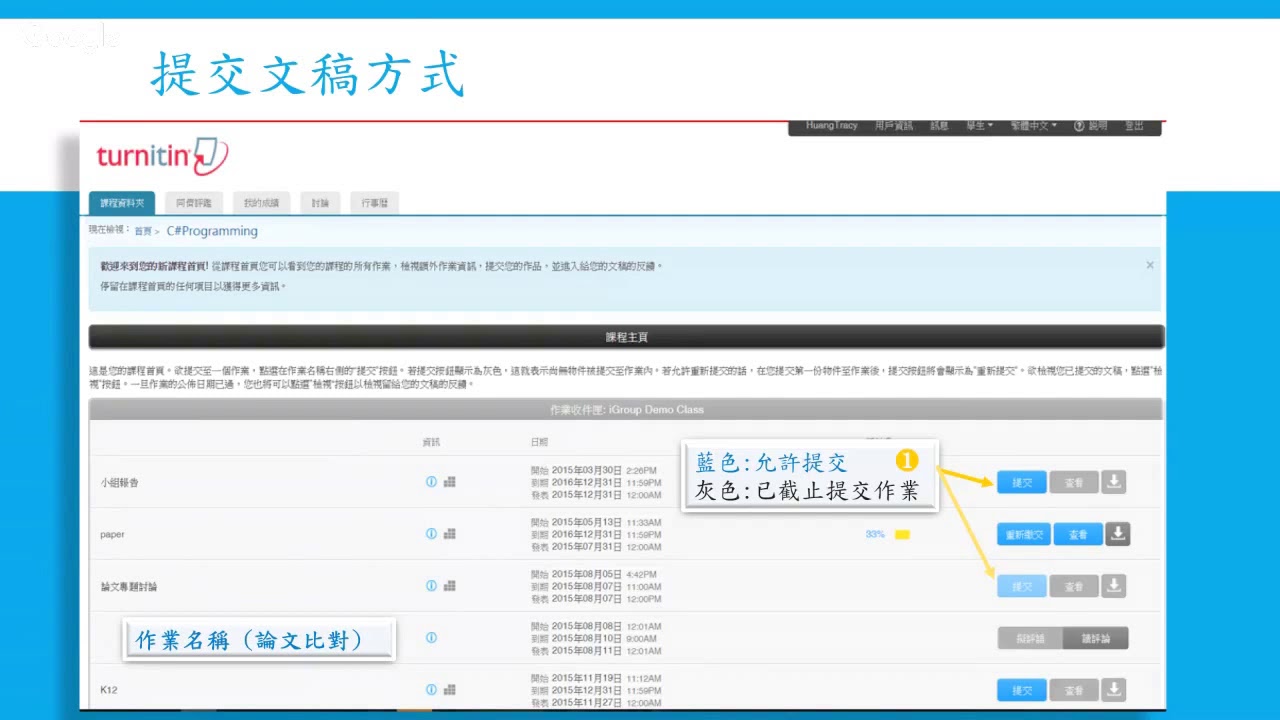Click faded 提交 button for 論文專題討論
Screen dimensions: 1280x720
[x=1022, y=587]
